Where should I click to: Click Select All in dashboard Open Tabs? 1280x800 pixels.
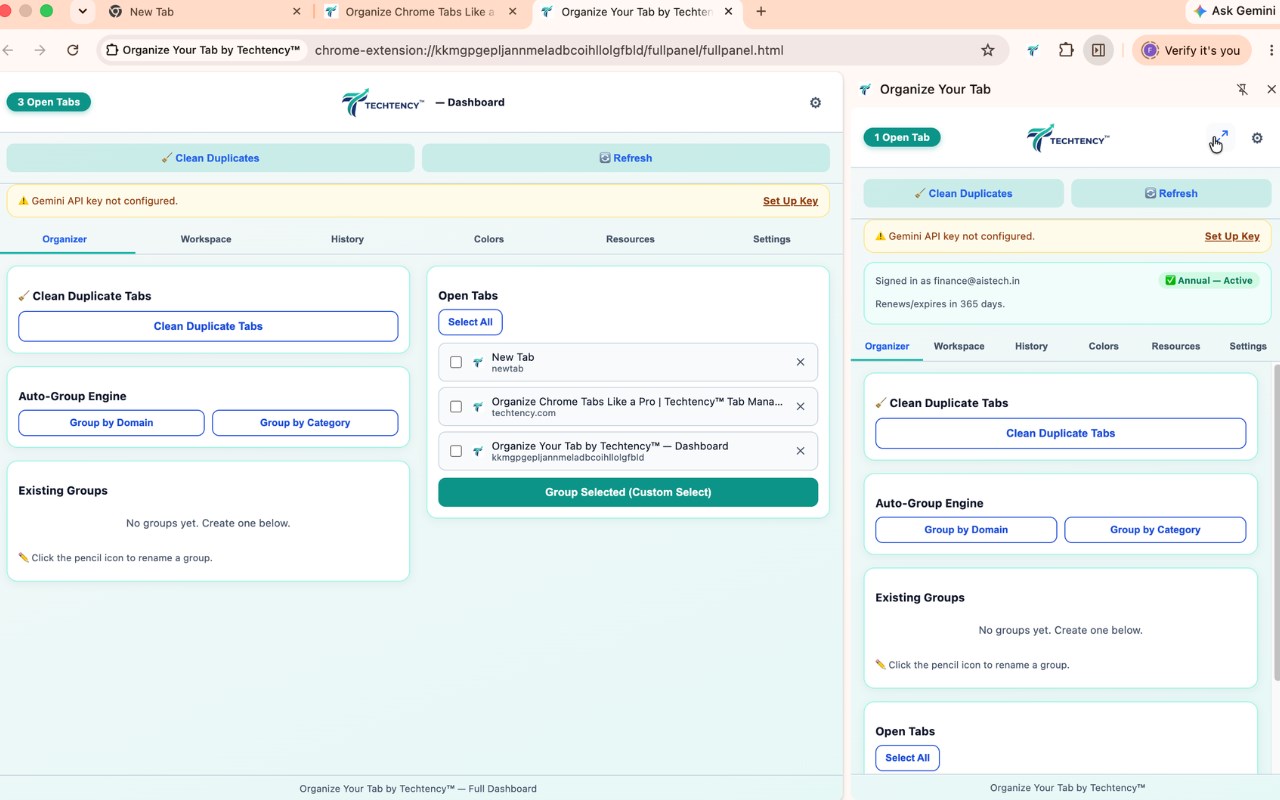point(470,322)
